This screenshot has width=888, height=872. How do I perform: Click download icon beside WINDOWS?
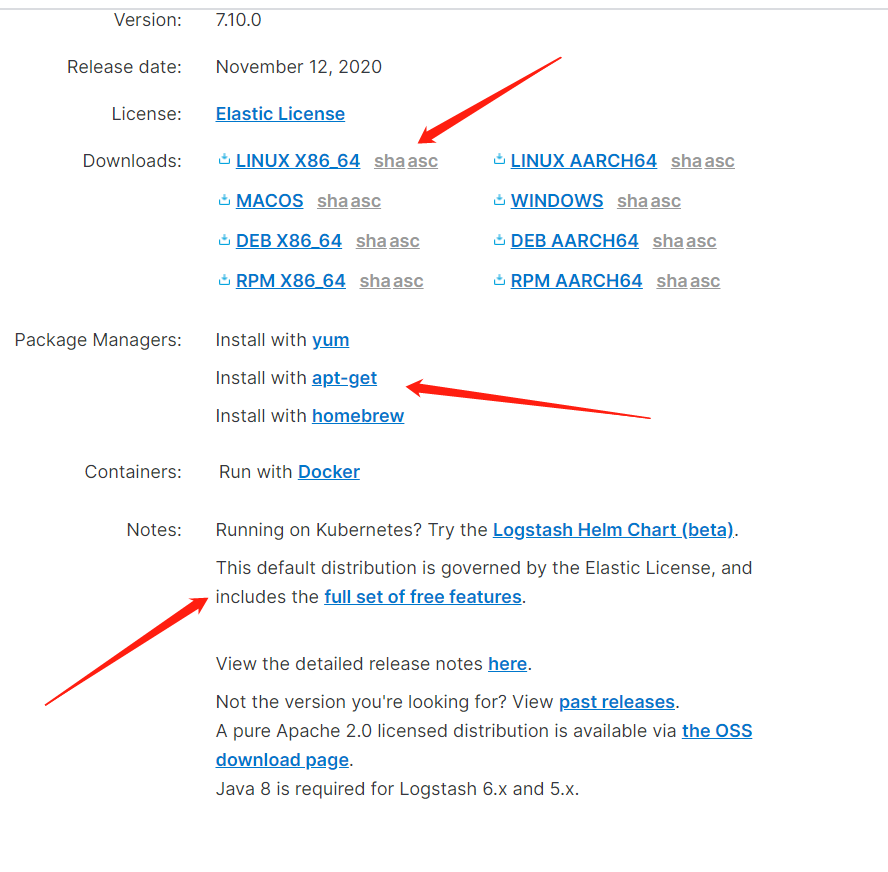coord(499,200)
